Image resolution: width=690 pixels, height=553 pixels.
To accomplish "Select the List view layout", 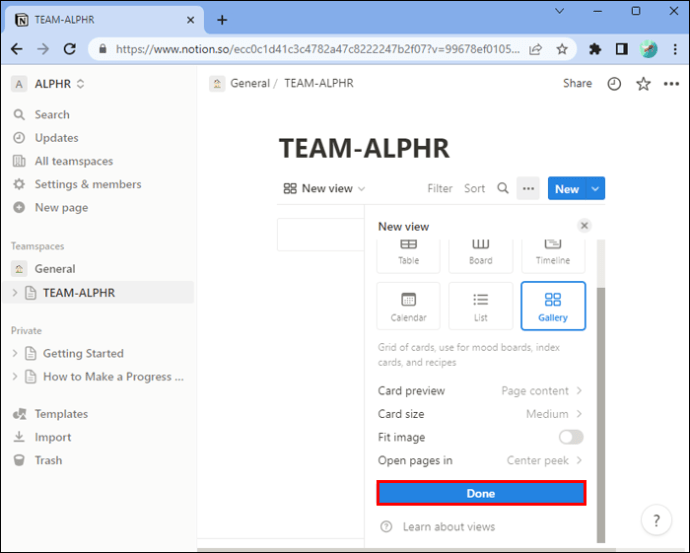I will pos(481,306).
